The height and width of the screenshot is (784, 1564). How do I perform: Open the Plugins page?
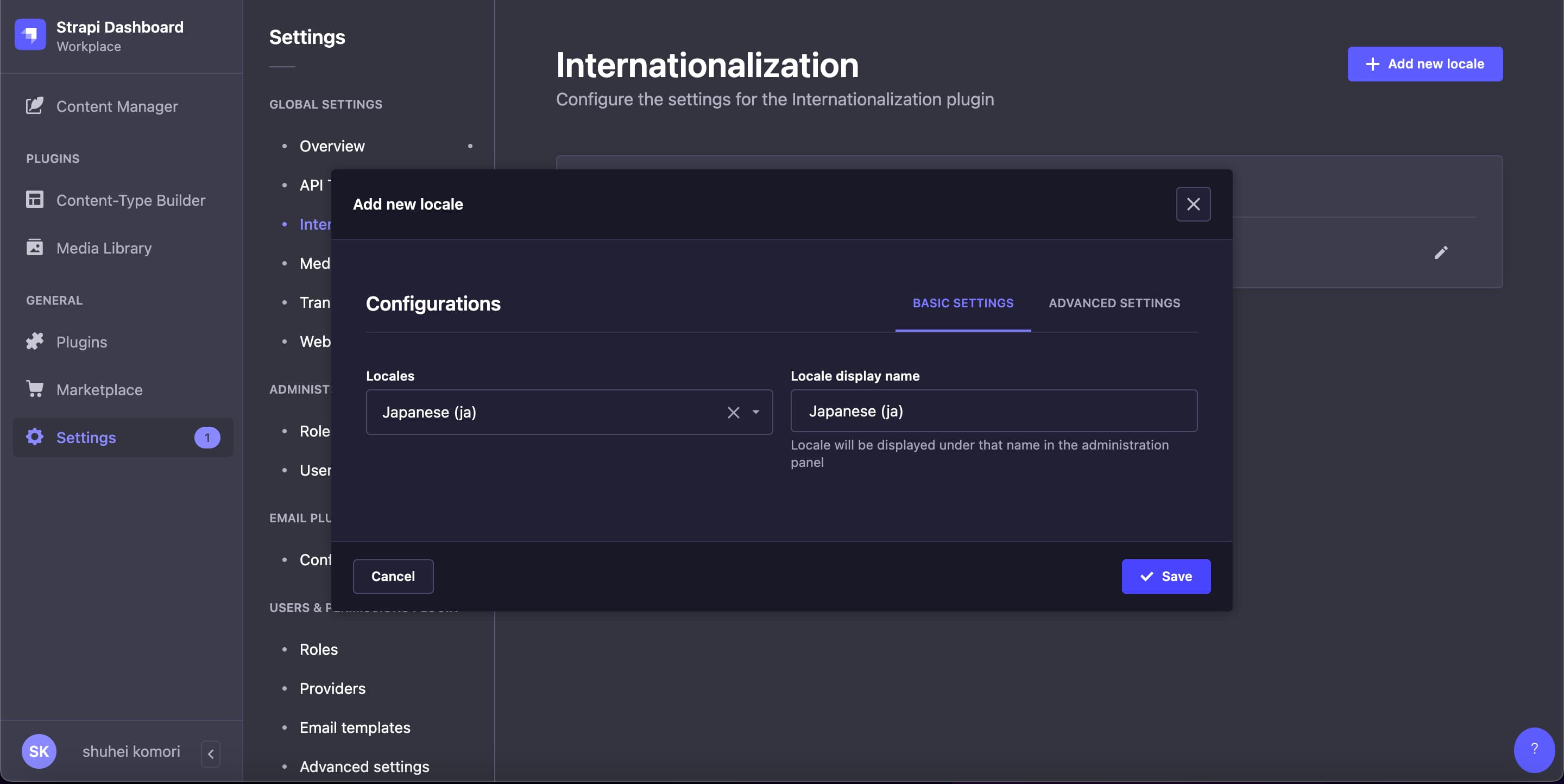[81, 342]
